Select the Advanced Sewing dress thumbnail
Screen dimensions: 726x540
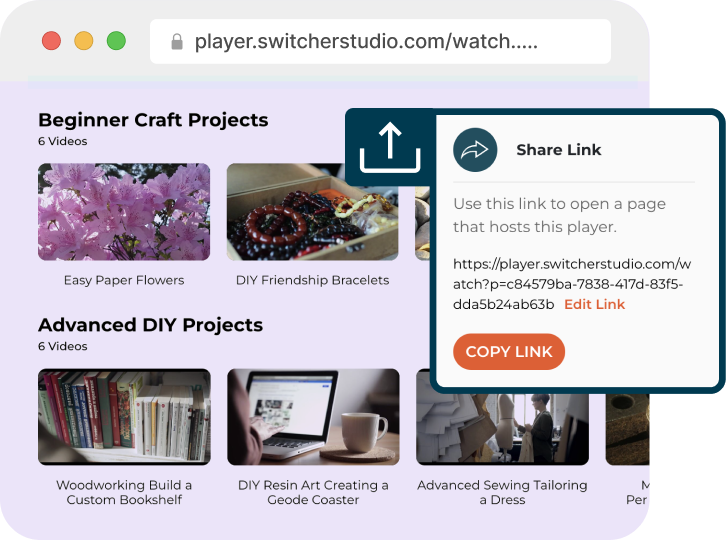click(502, 417)
